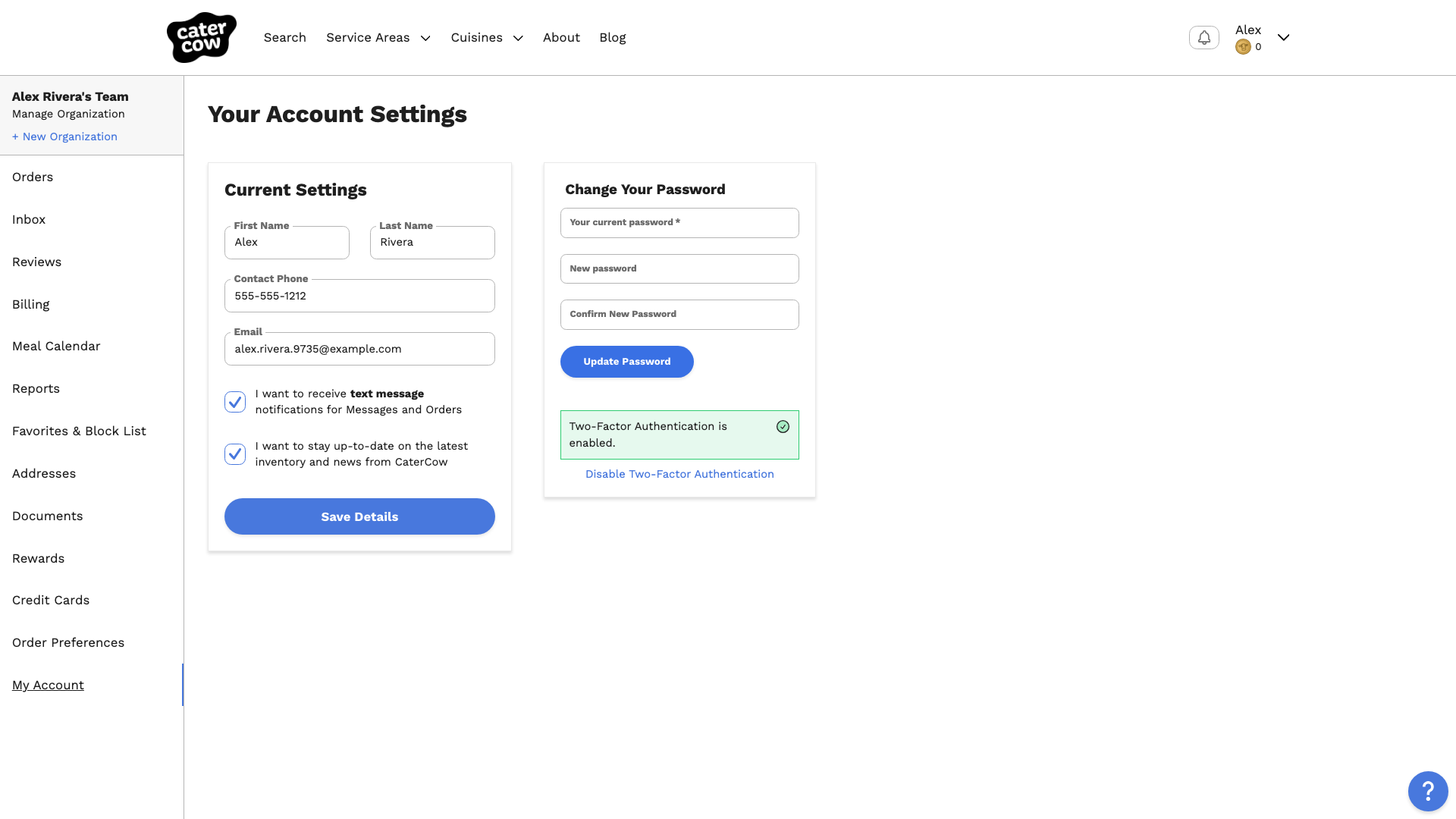Open Reviews in the sidebar
The image size is (1456, 819).
point(36,262)
